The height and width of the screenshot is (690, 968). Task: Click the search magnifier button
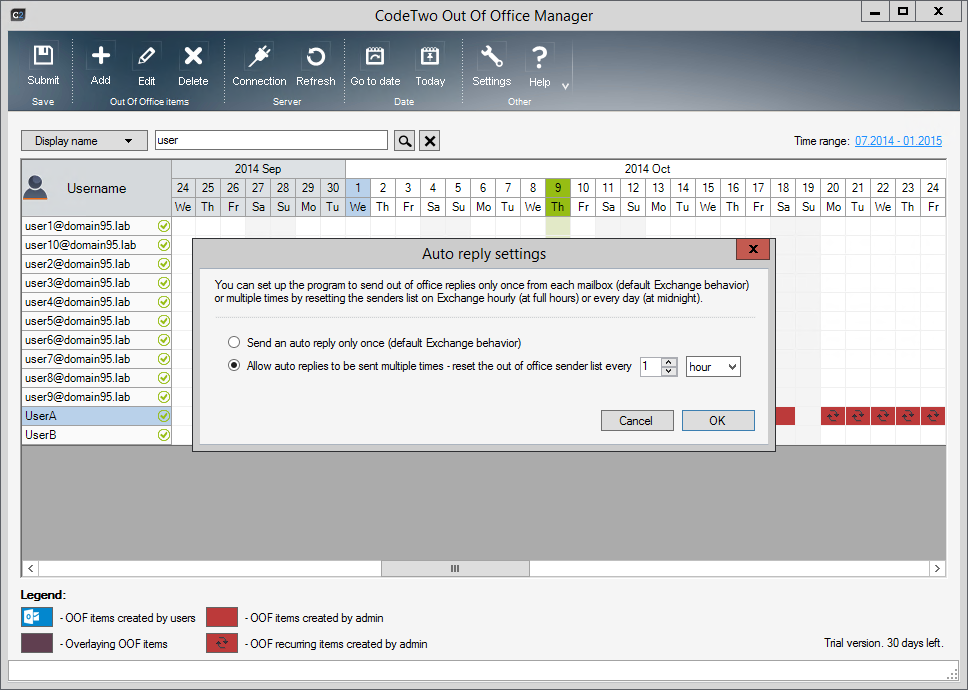click(x=404, y=141)
